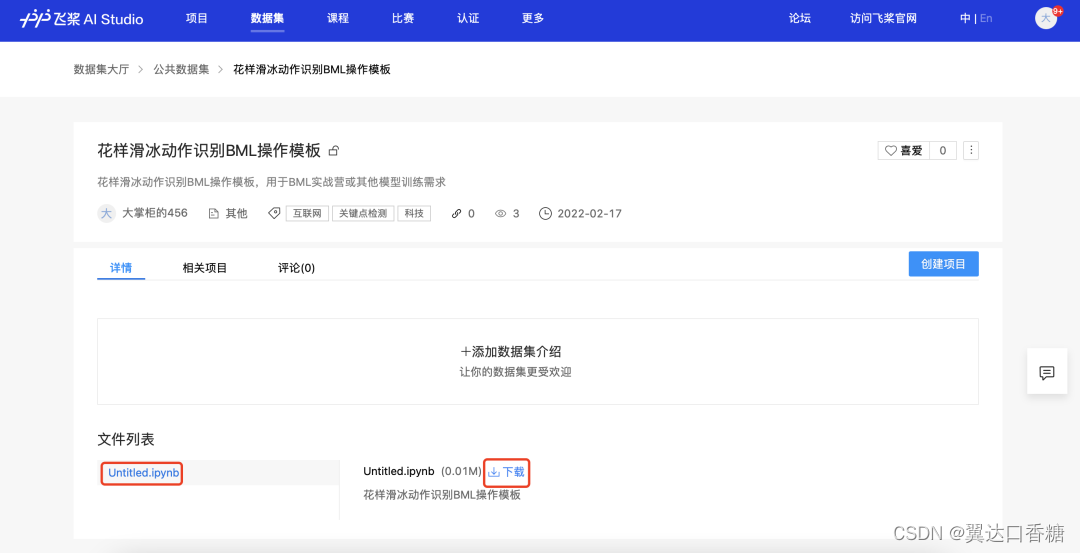The image size is (1080, 553).
Task: Open the 数据集 menu item
Action: 267,19
